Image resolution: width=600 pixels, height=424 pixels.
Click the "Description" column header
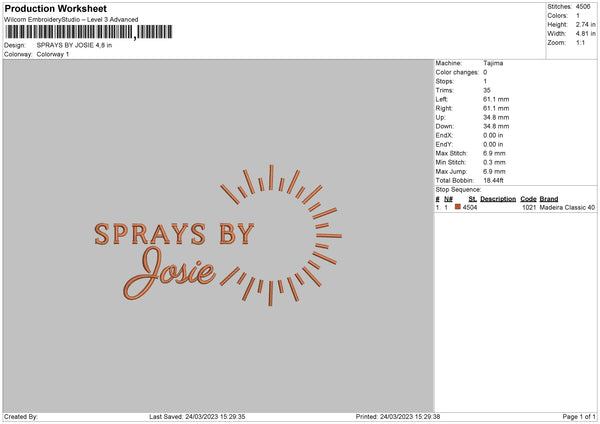click(x=497, y=198)
